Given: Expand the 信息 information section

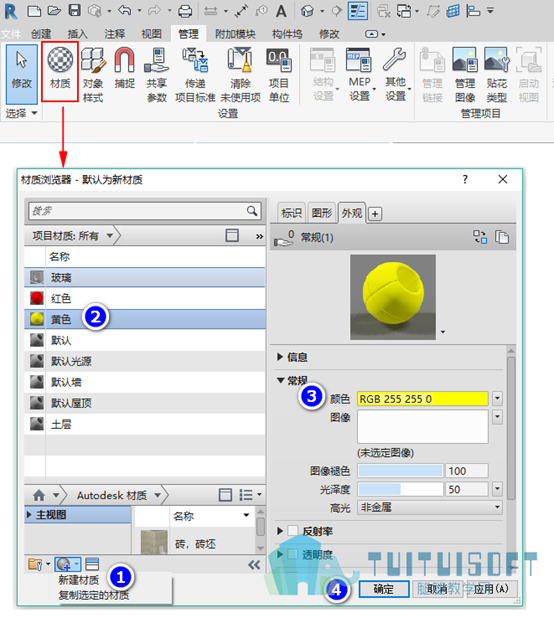Looking at the screenshot, I should (280, 357).
